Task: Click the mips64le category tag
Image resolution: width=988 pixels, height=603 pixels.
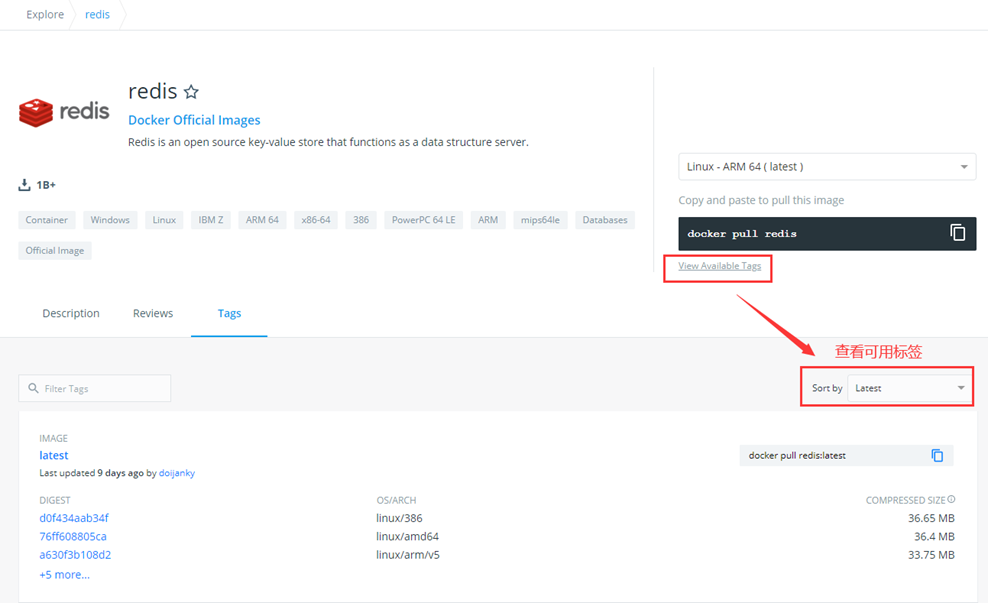Action: pos(540,220)
